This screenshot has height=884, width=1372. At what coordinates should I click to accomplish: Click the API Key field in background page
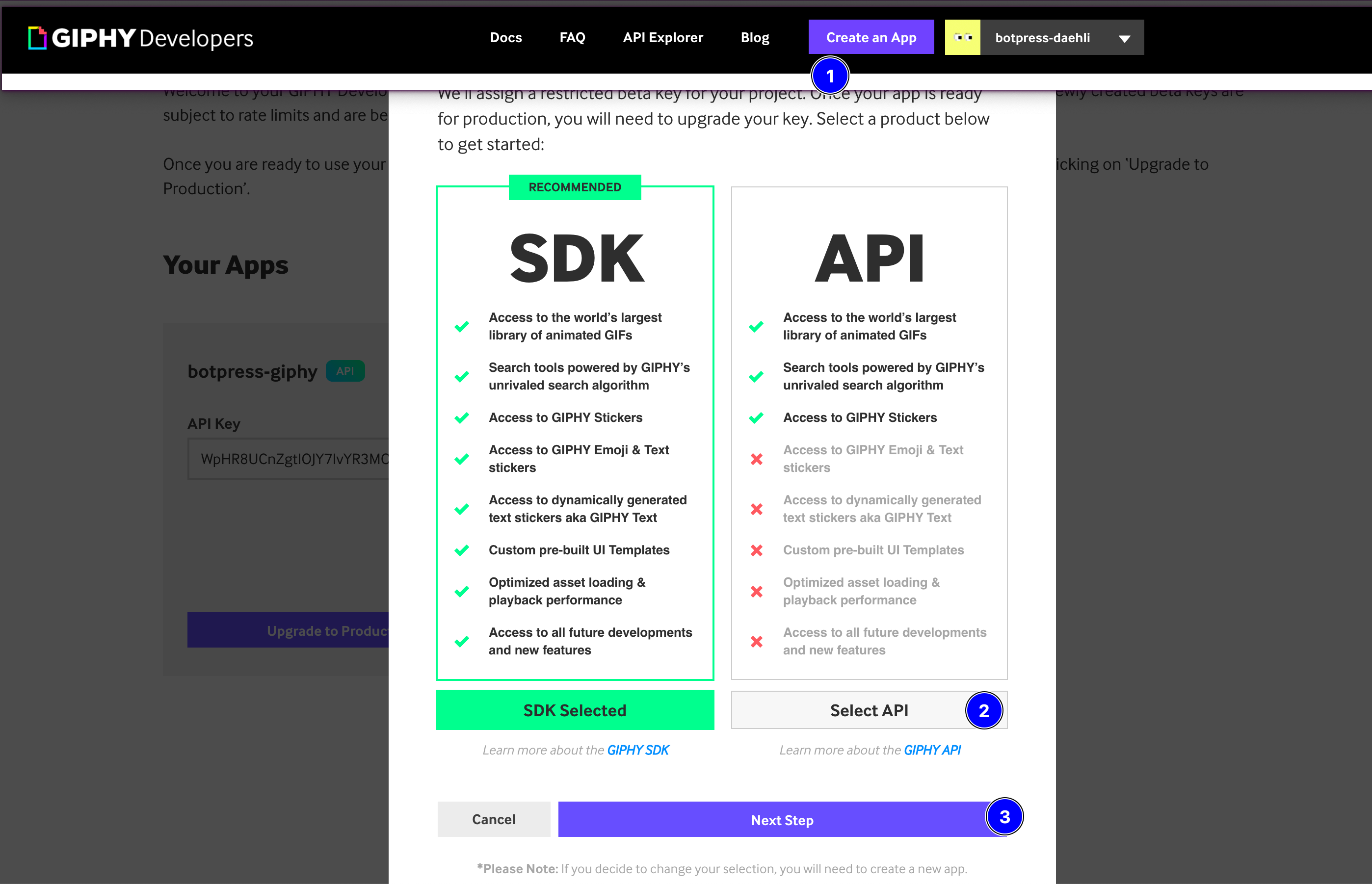288,459
